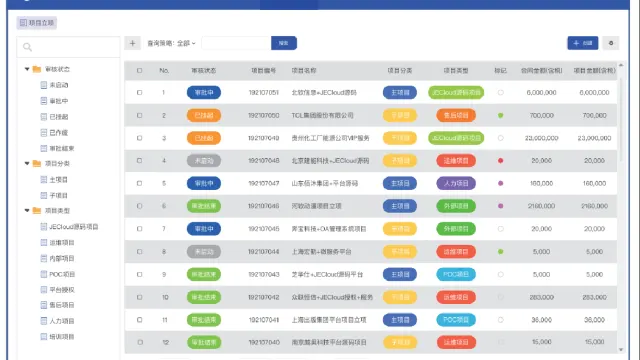Click the icon beside 人力项目 tree node
This screenshot has height=360, width=640.
[x=44, y=321]
